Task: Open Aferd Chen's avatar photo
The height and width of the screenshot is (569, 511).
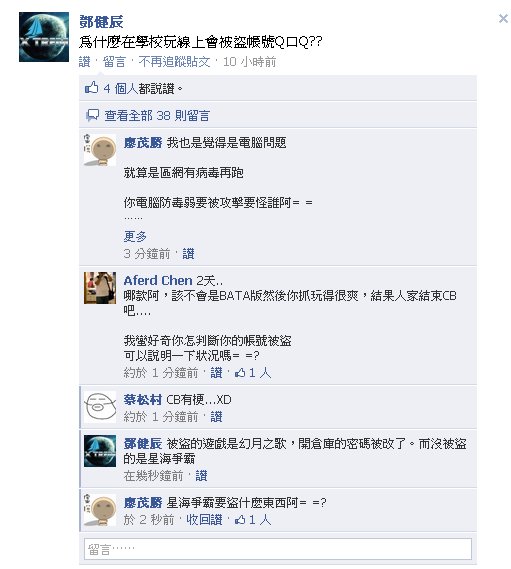Action: pyautogui.click(x=100, y=288)
